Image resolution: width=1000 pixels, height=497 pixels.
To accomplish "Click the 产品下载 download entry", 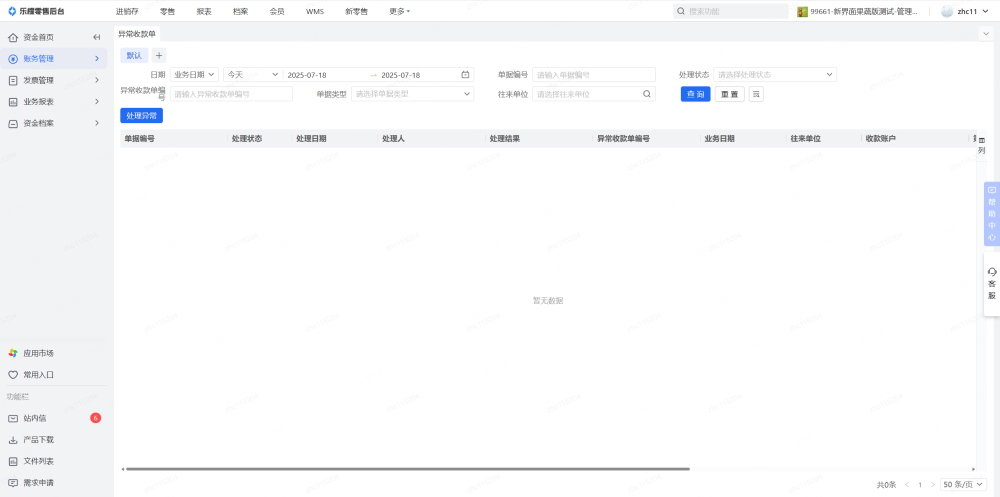I will click(38, 440).
